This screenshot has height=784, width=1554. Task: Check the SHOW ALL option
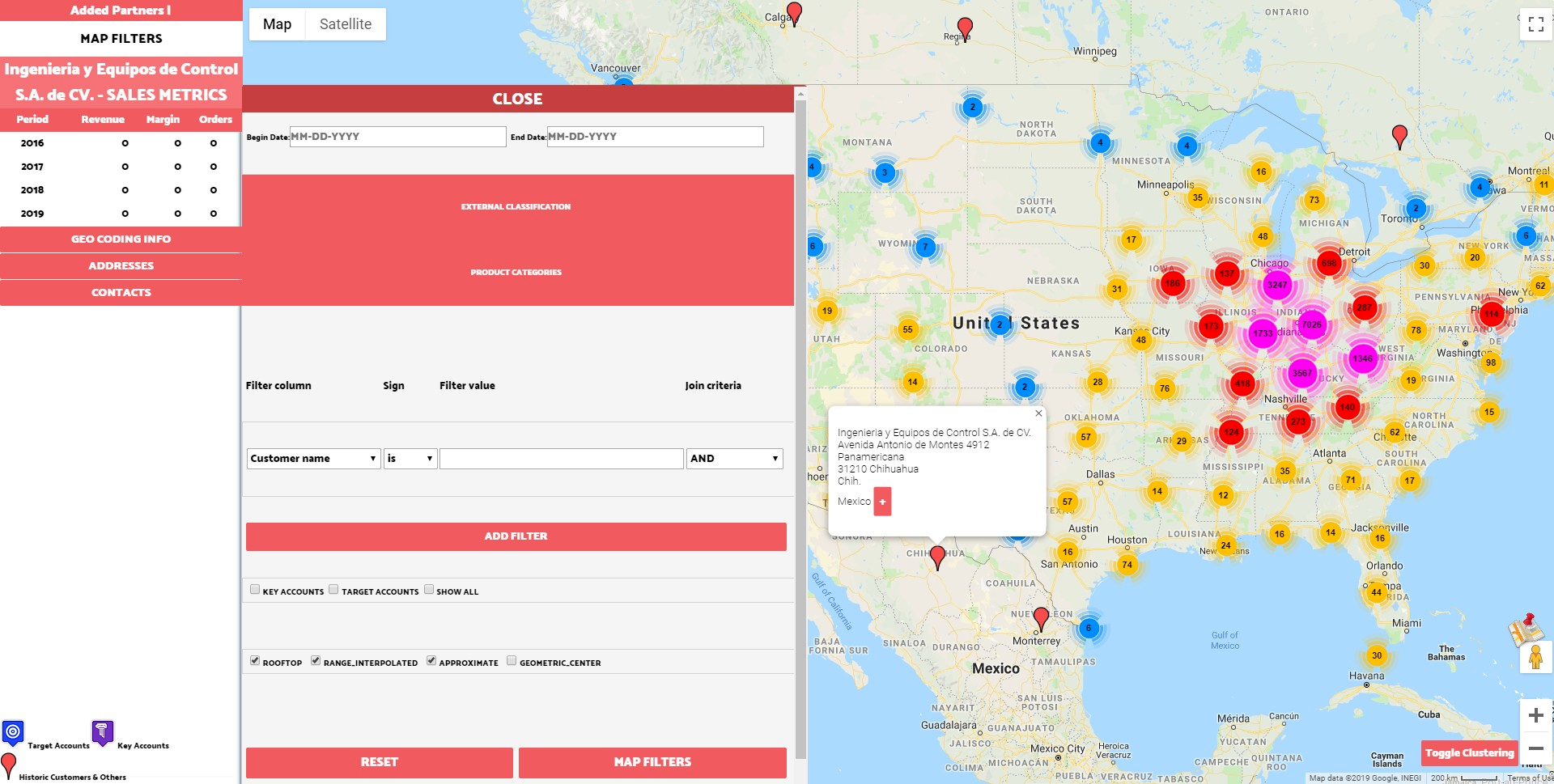point(428,590)
